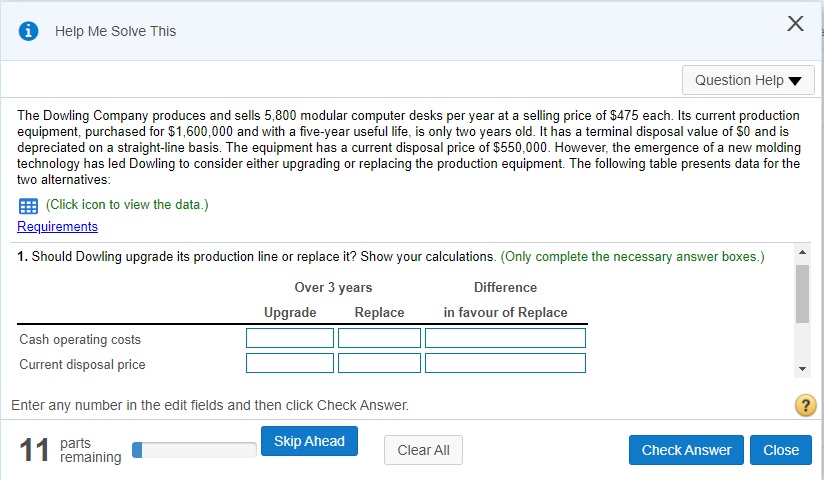Click the Replace field for Cash operating costs
The image size is (824, 480).
[379, 338]
